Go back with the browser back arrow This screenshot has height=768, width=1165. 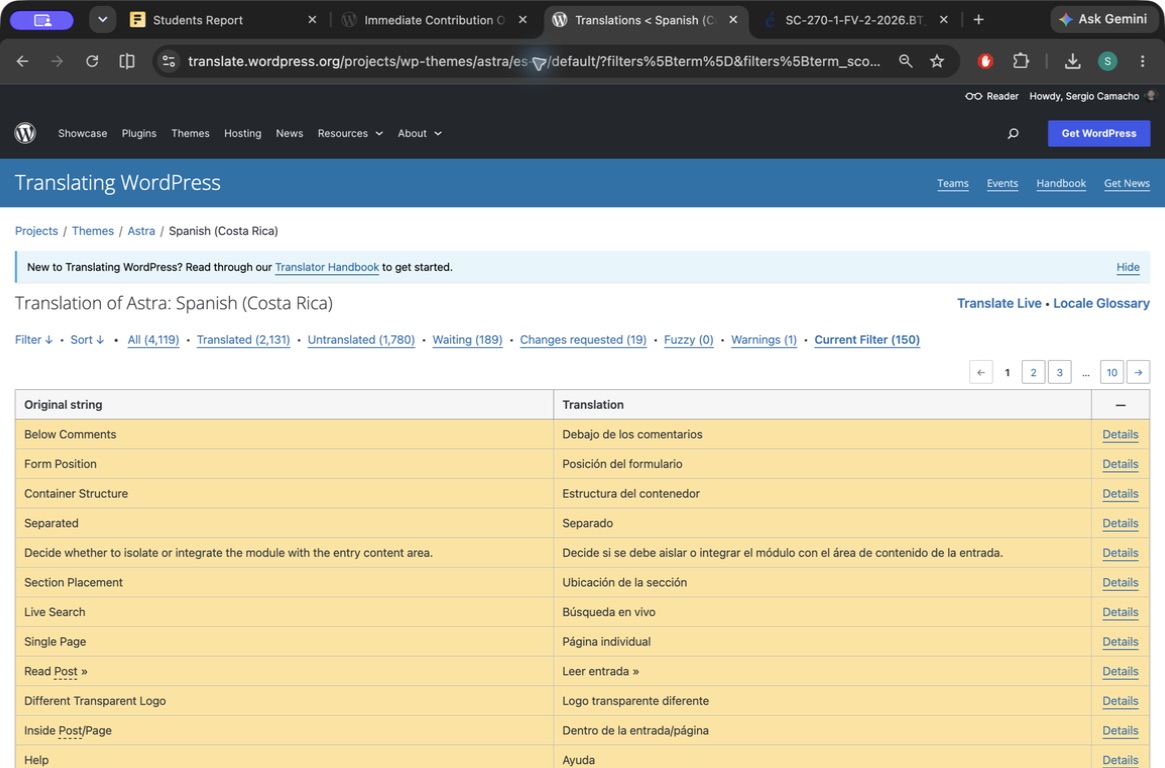22,61
